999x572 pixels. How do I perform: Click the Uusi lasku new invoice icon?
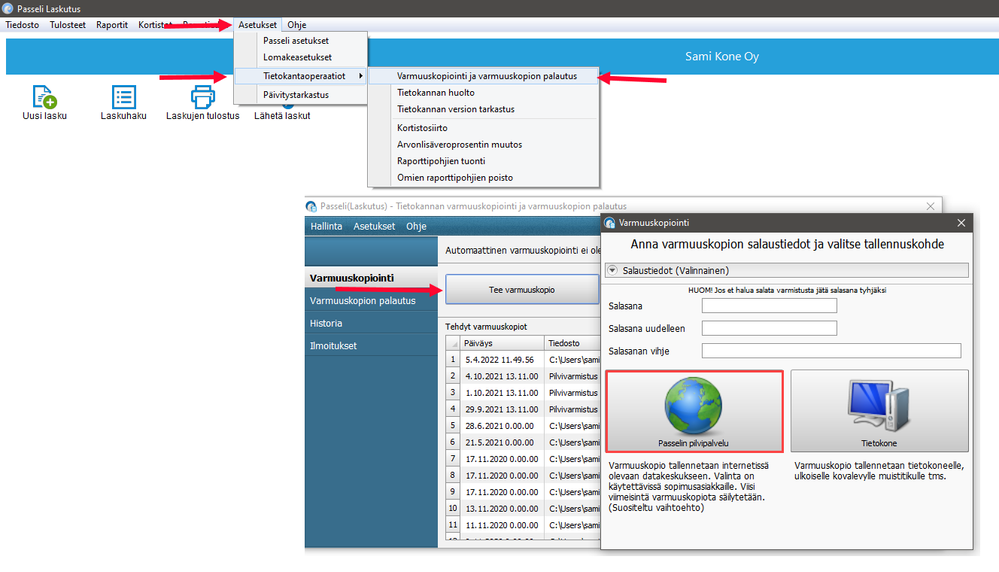click(44, 97)
